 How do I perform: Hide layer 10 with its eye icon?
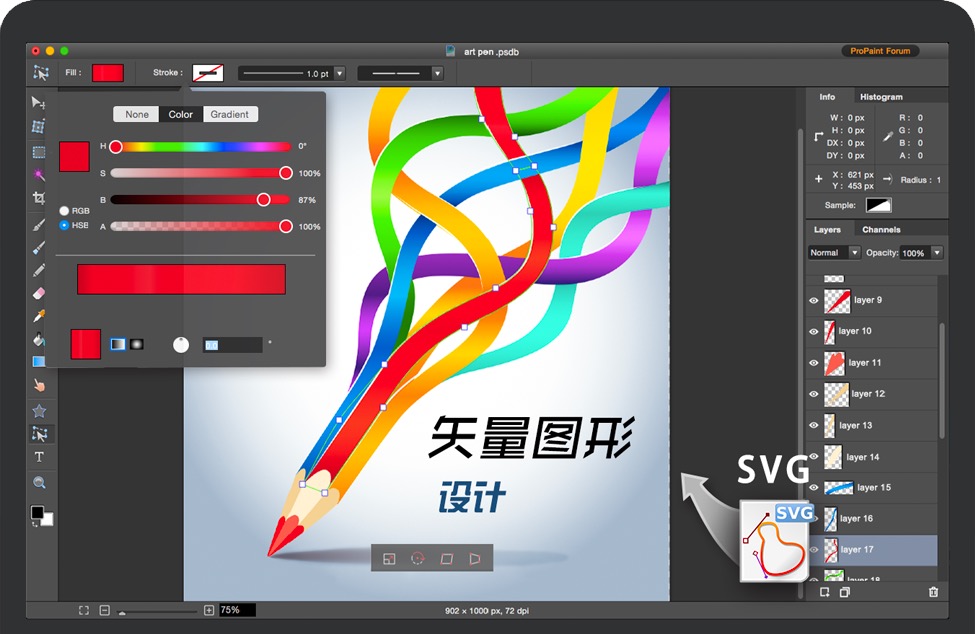(x=813, y=331)
